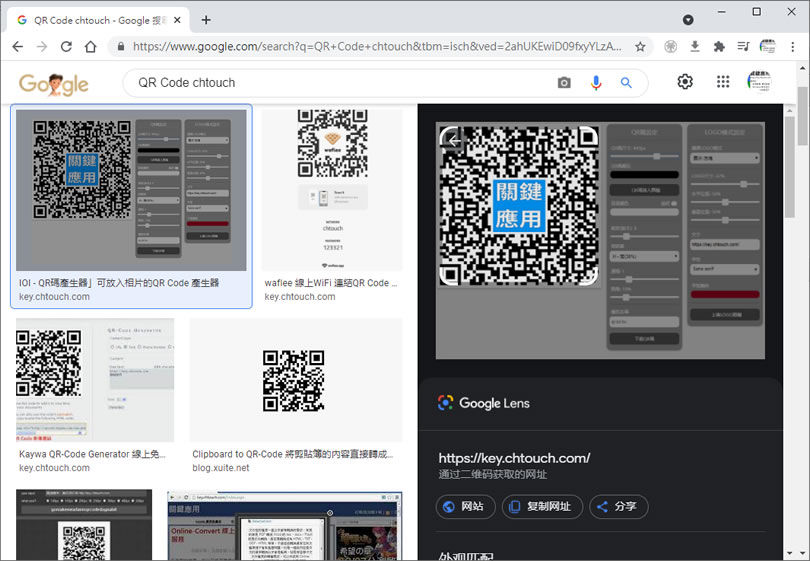Click the address bar URL
The image size is (810, 561).
click(x=377, y=46)
